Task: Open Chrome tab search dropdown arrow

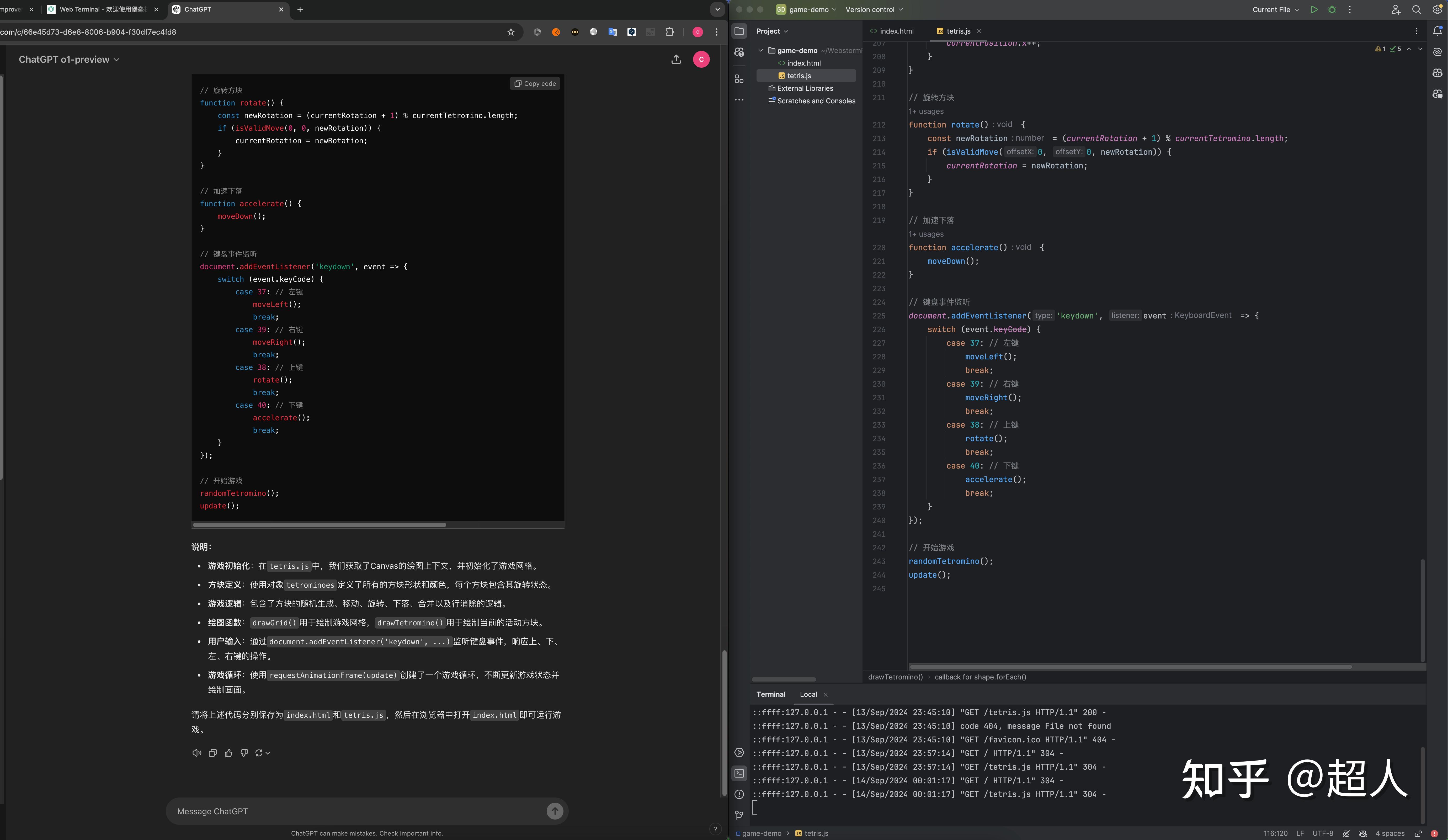Action: 717,9
